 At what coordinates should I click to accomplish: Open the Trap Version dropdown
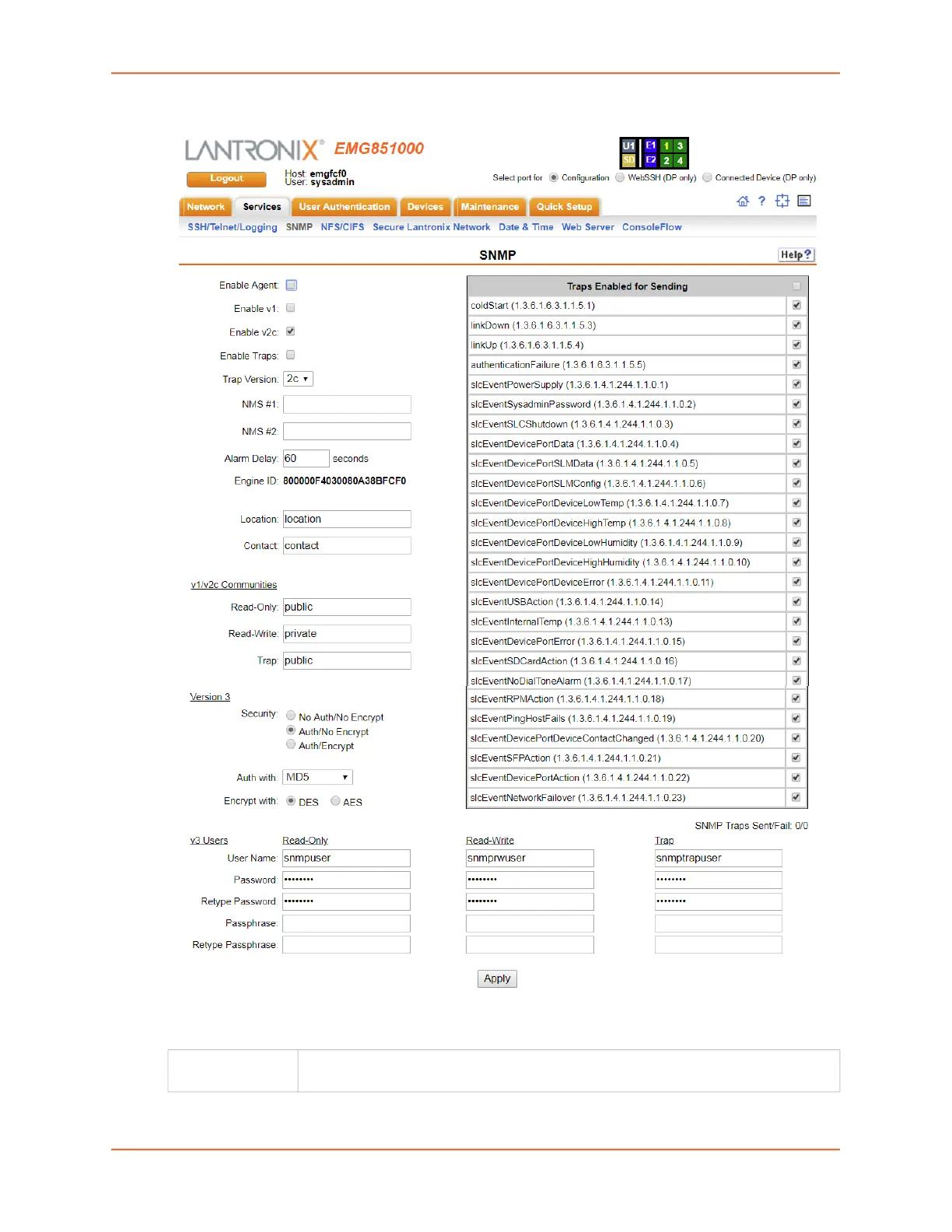click(298, 379)
